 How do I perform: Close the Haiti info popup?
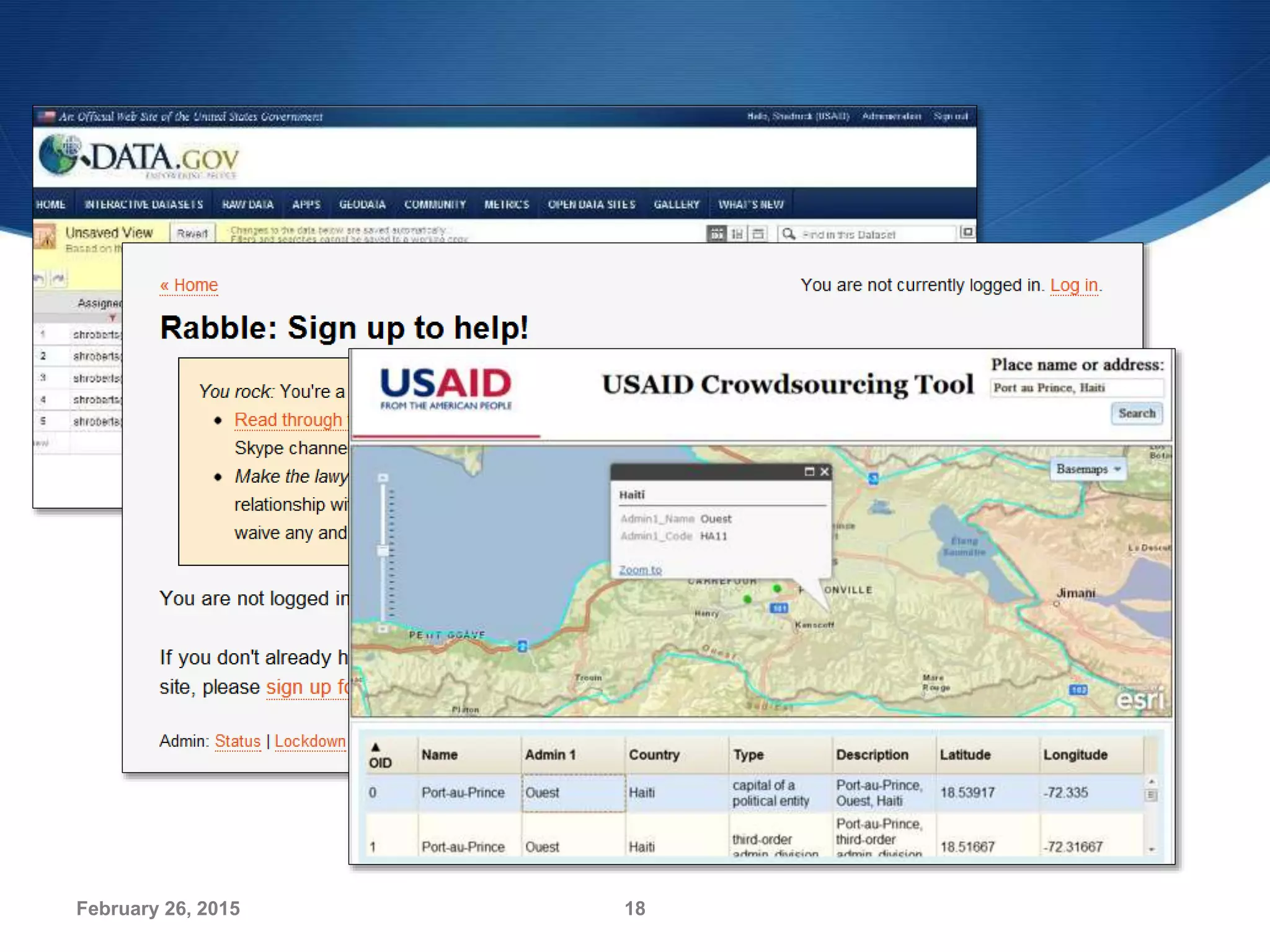click(x=824, y=472)
